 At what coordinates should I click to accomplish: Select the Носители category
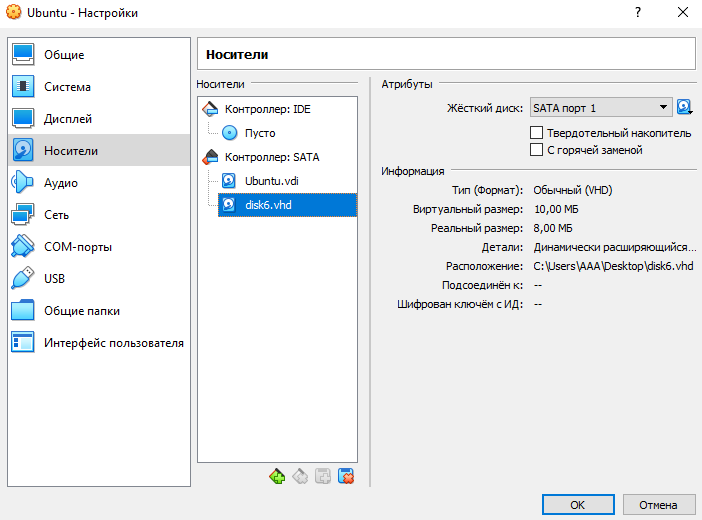point(99,150)
